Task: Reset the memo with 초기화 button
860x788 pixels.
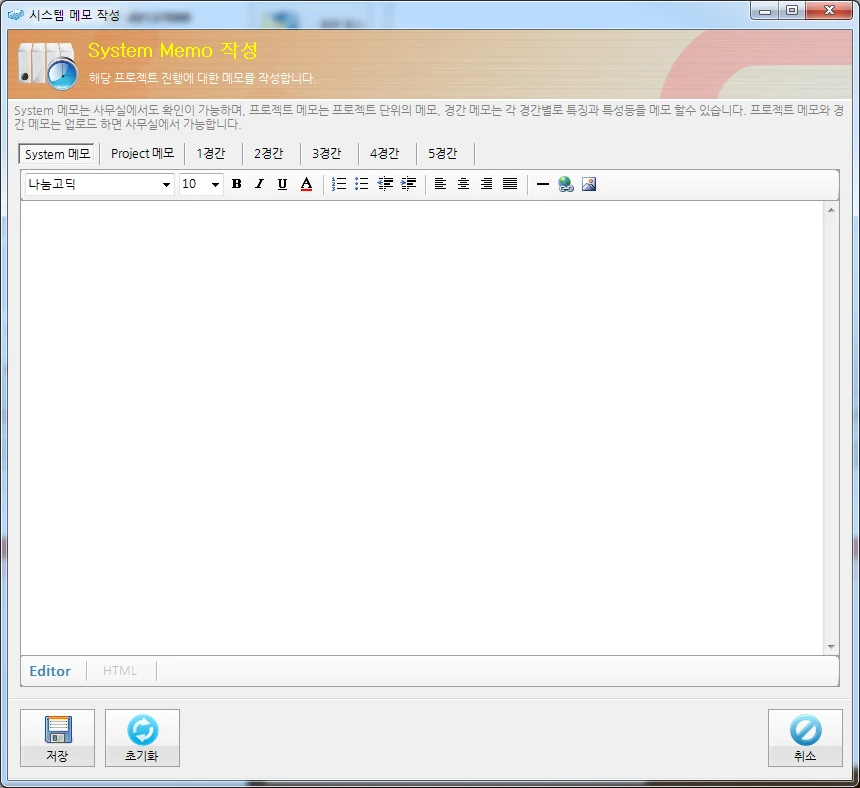Action: pyautogui.click(x=142, y=738)
